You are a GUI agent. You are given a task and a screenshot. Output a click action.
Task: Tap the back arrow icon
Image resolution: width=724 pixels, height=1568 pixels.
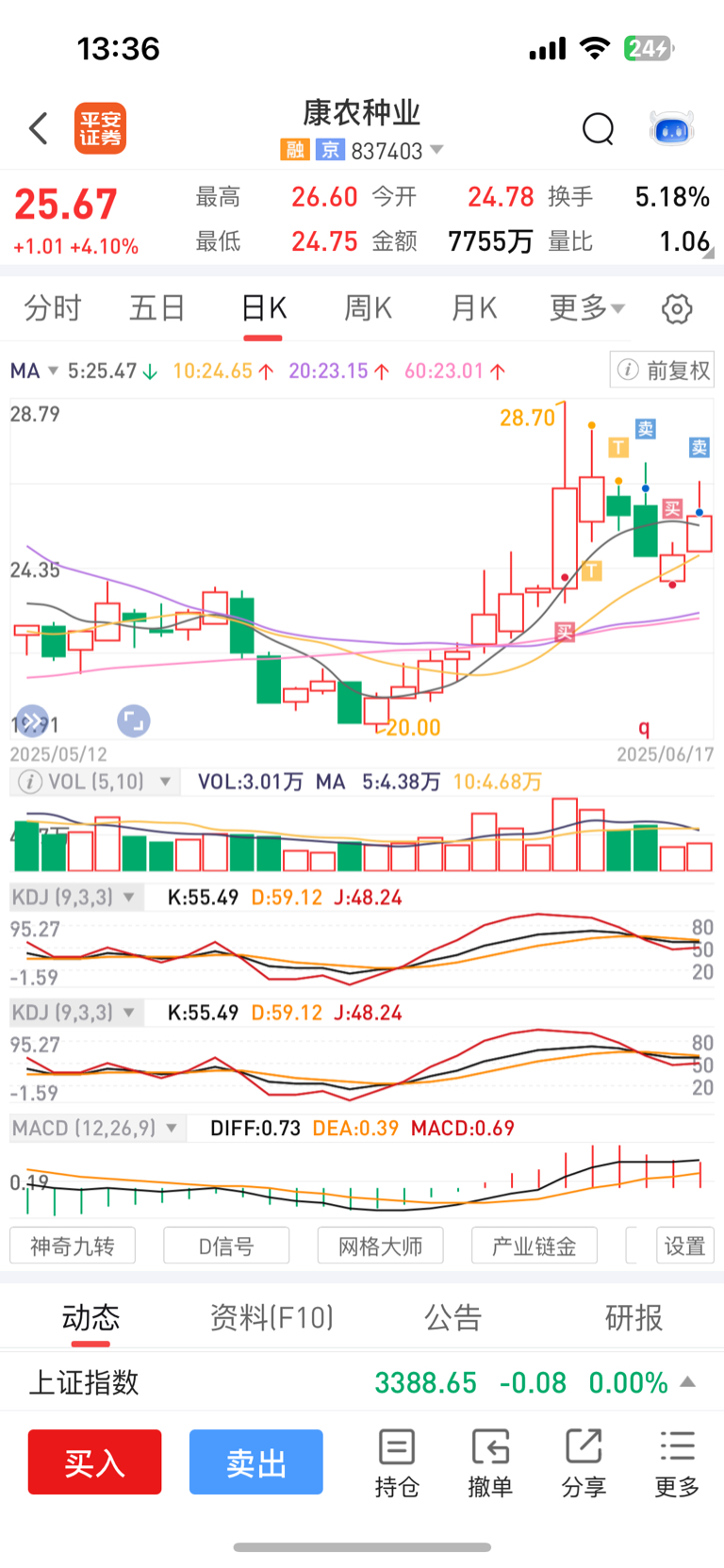tap(39, 128)
